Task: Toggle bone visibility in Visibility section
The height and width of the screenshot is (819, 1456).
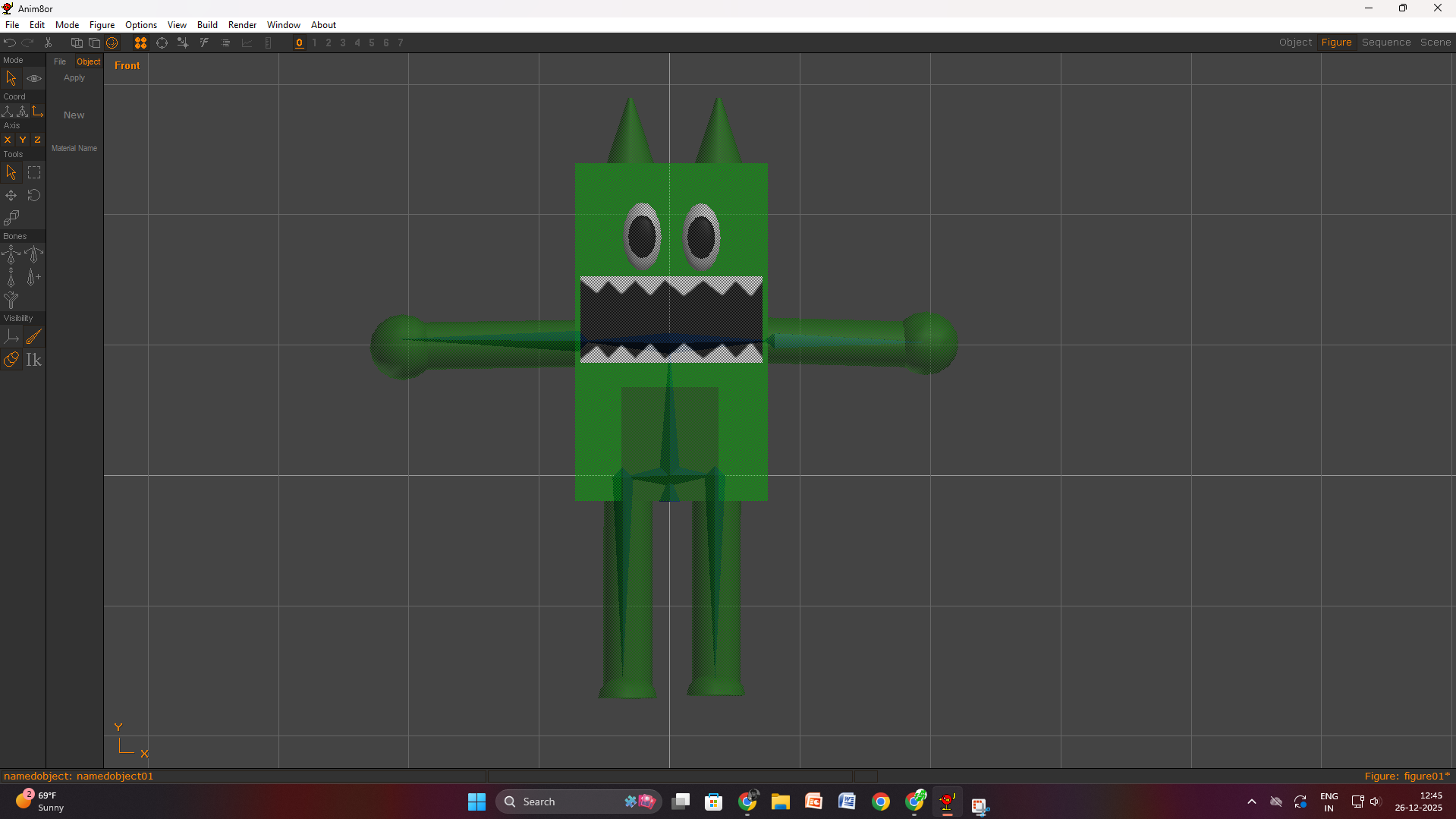Action: tap(33, 337)
